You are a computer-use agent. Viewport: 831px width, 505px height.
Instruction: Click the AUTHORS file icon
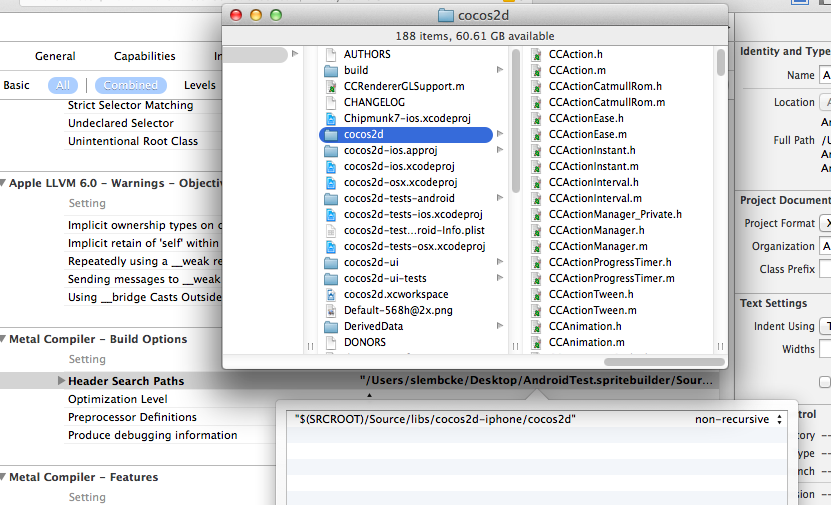[x=331, y=54]
